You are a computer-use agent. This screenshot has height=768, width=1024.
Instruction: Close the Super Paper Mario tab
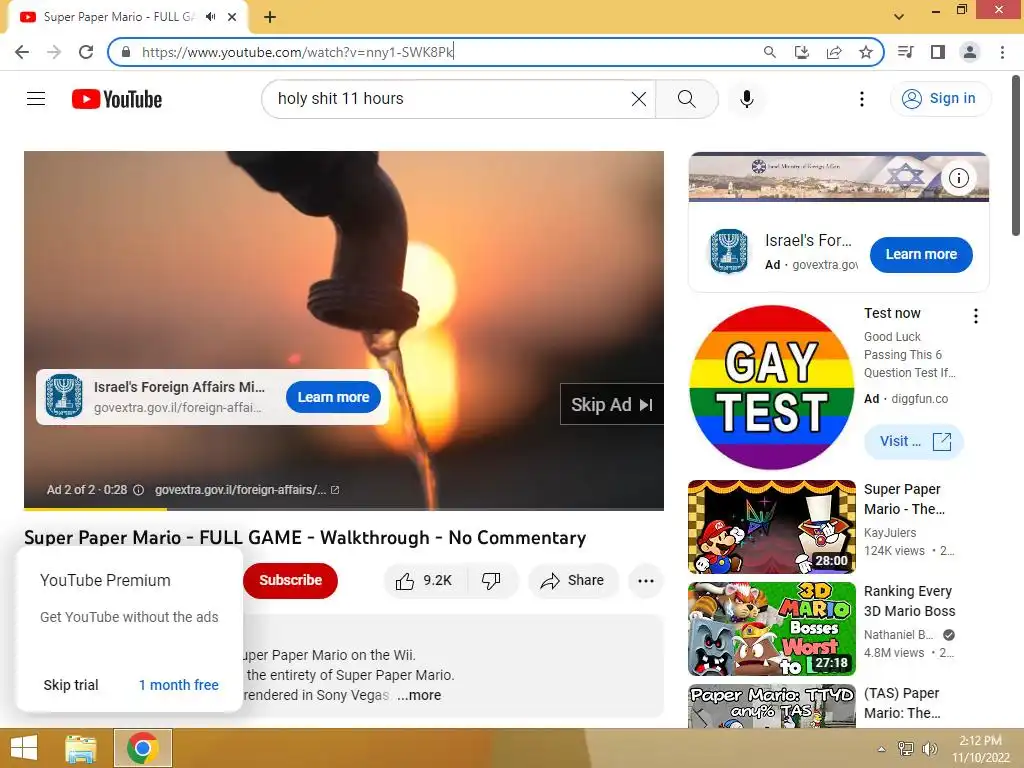(232, 17)
